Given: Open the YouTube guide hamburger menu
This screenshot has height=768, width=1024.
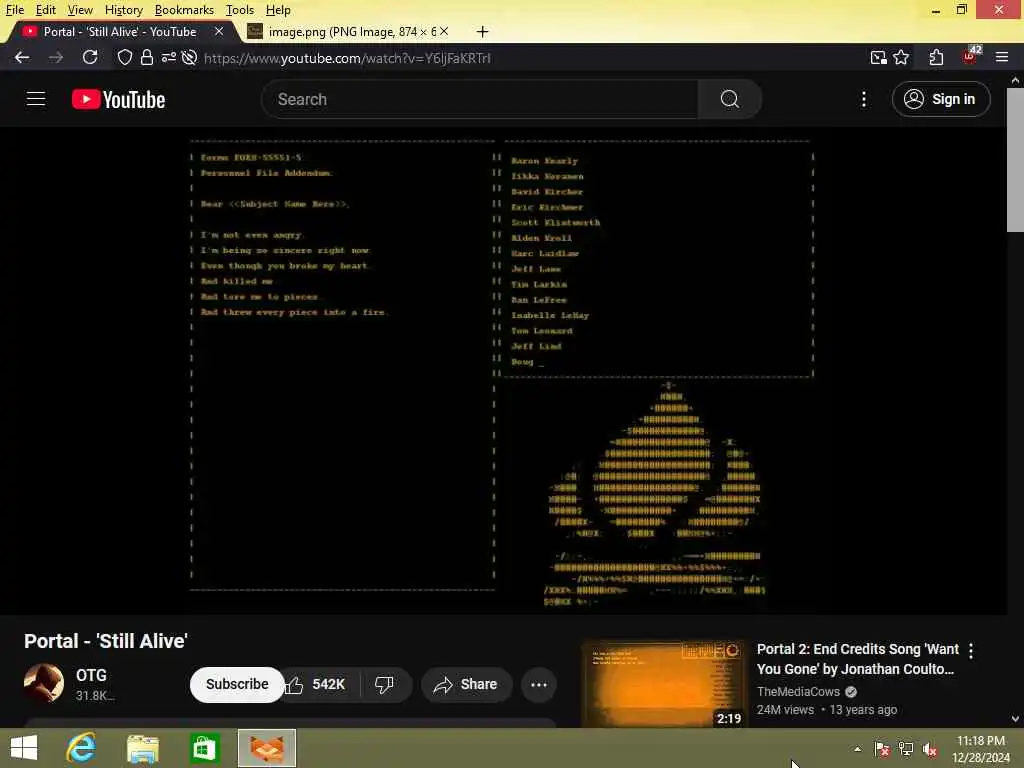Looking at the screenshot, I should (x=36, y=99).
